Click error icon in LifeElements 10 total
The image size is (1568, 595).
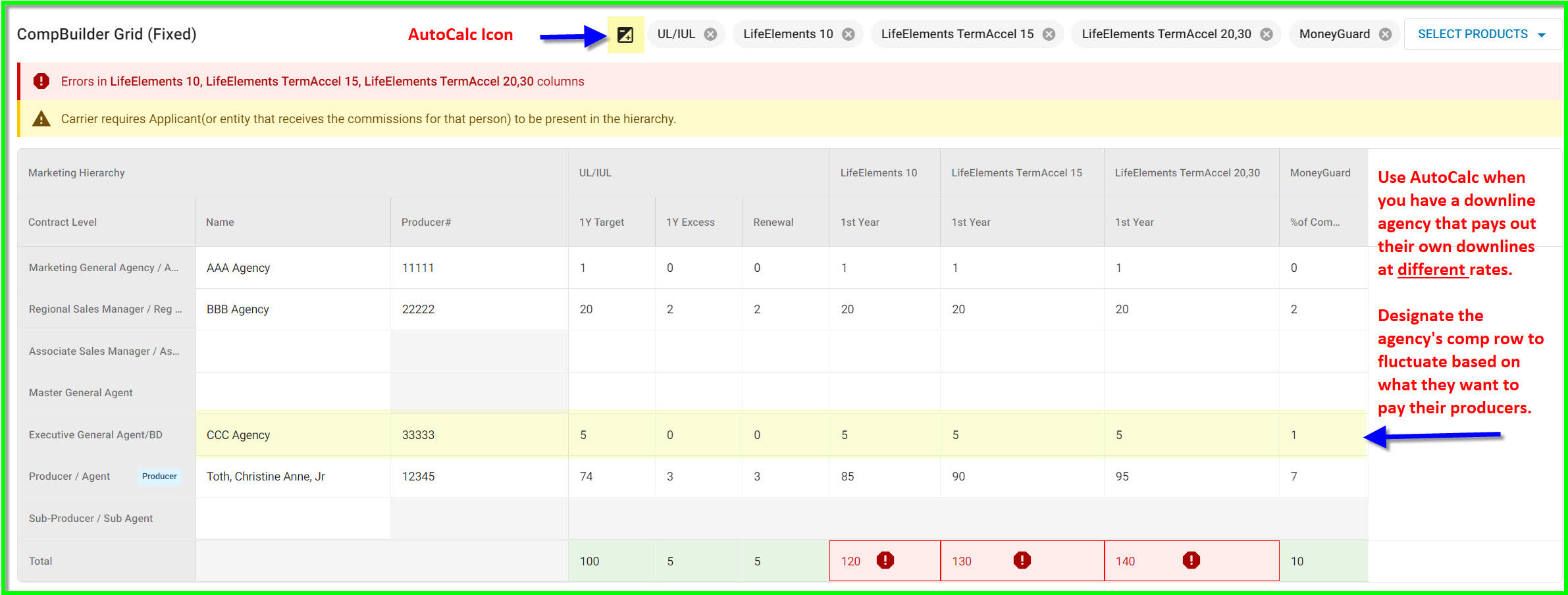click(885, 560)
